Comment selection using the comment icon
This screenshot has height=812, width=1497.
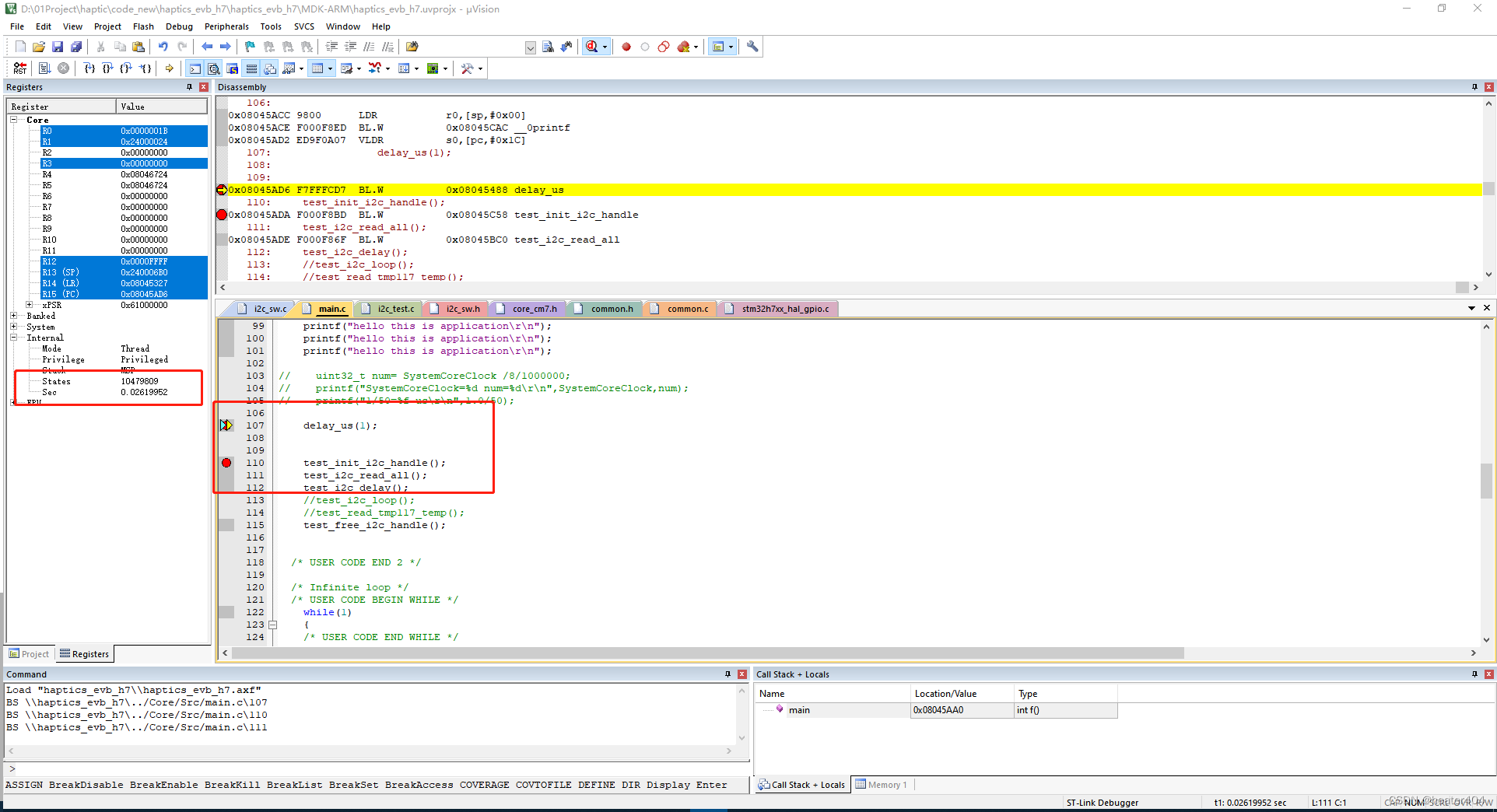(x=370, y=47)
